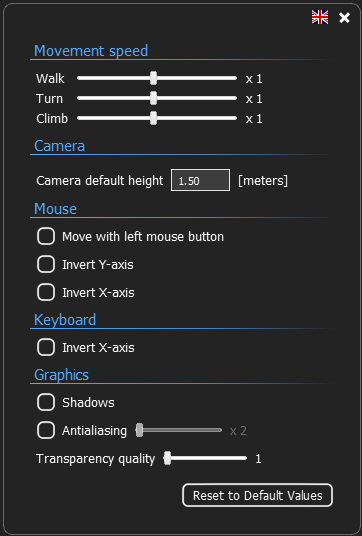The image size is (362, 536).
Task: Click the Antialiasing level slider handle
Action: point(139,430)
